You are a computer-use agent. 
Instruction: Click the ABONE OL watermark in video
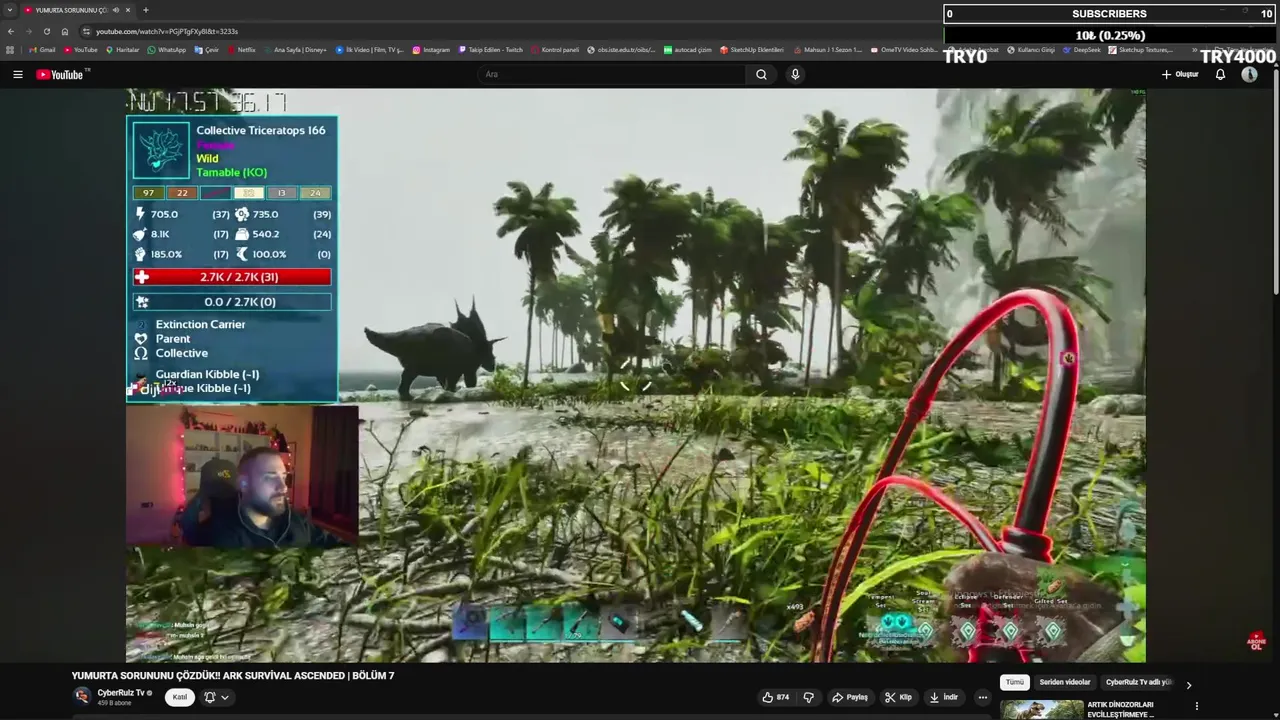1256,641
